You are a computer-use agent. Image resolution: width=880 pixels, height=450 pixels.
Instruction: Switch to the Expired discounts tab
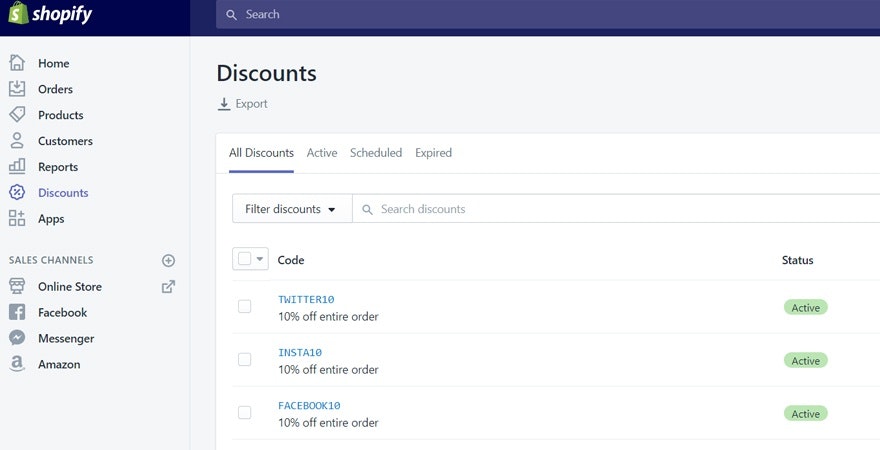point(433,153)
